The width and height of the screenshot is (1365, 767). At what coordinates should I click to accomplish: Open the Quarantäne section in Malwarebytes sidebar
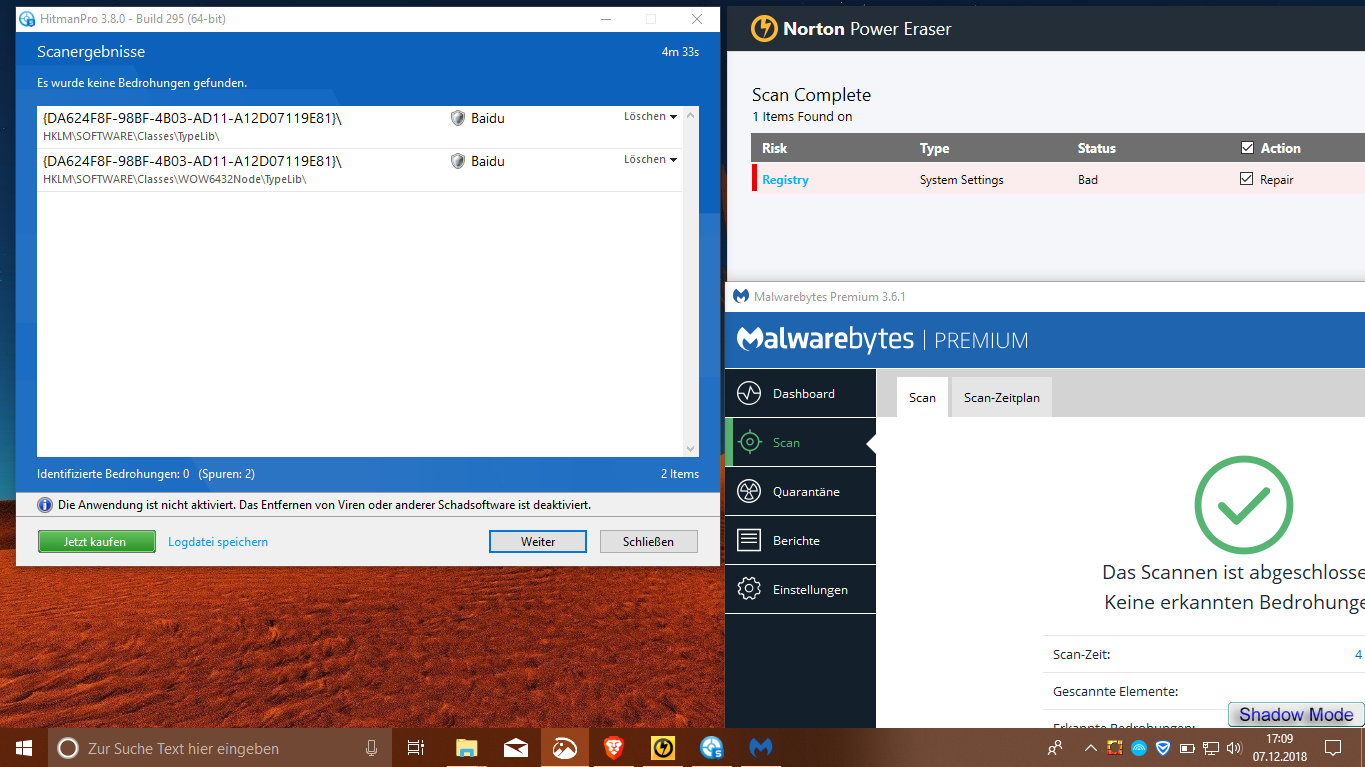click(x=800, y=491)
